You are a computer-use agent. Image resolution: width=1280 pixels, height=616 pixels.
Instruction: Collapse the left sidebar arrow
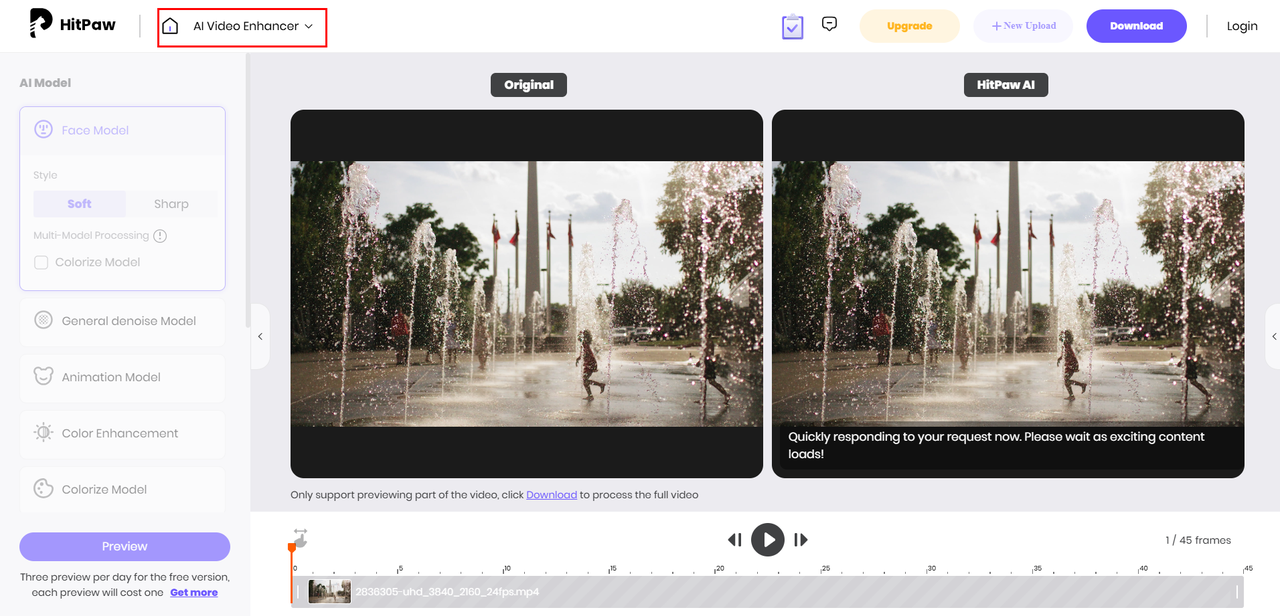click(x=260, y=337)
